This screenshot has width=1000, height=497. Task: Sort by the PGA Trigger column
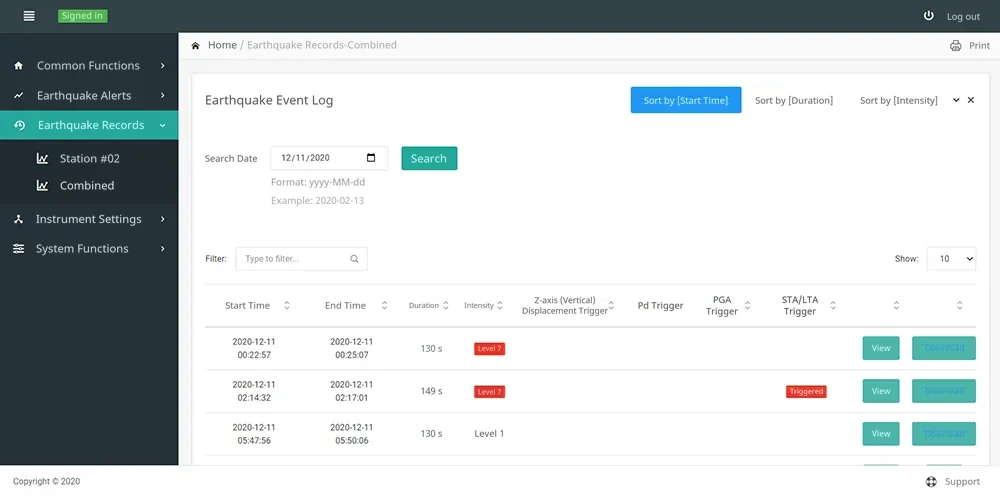(x=747, y=306)
